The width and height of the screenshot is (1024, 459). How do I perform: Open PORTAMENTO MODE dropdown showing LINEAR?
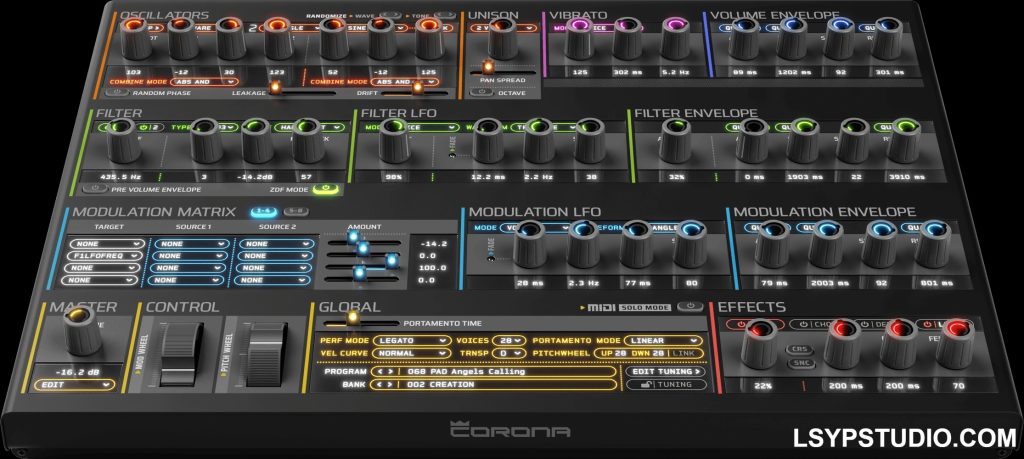tap(662, 340)
